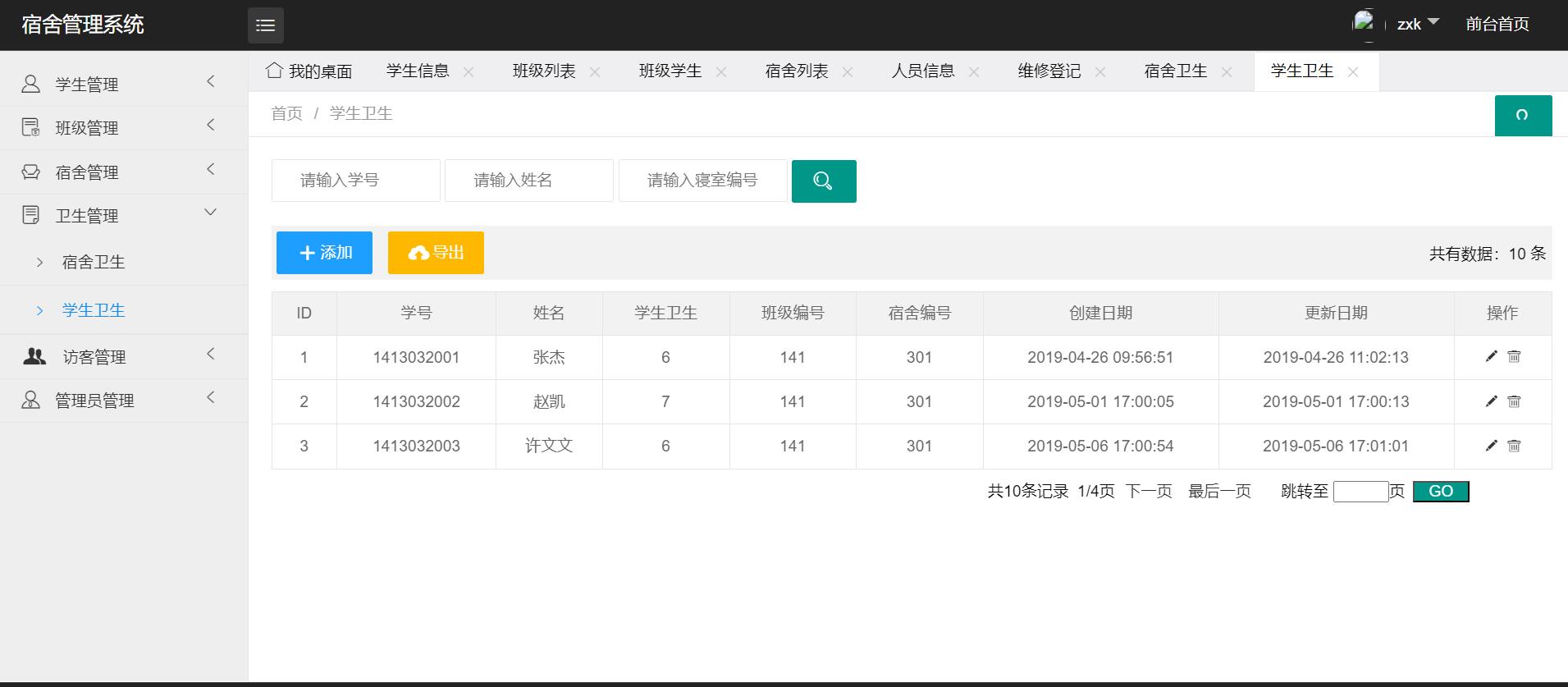Focus the 请输入寝室编号 input field
This screenshot has width=1568, height=687.
[703, 181]
